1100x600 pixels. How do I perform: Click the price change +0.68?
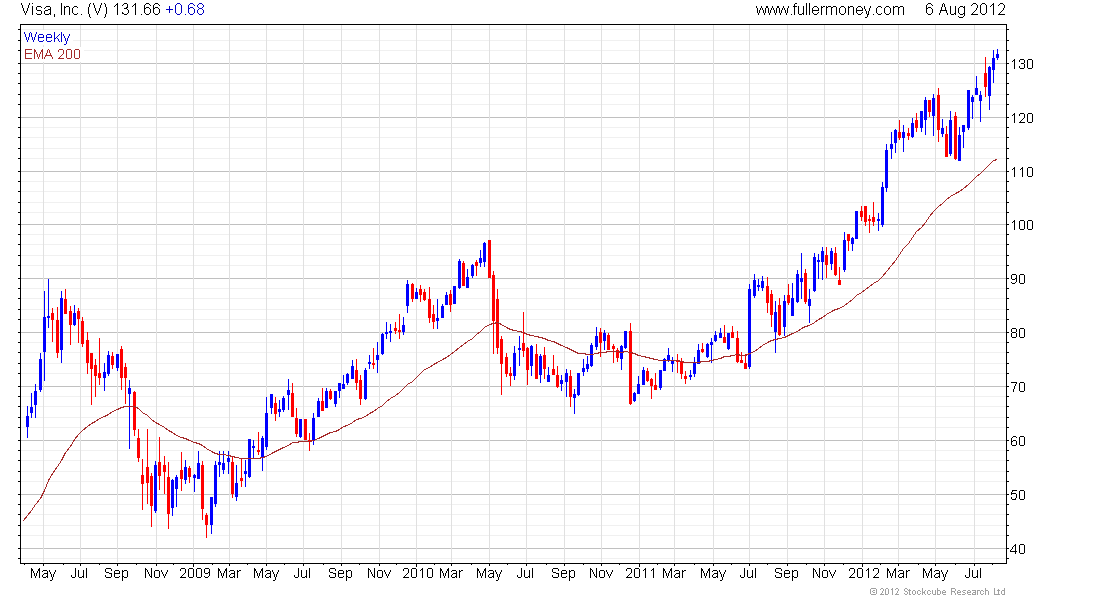pos(185,10)
